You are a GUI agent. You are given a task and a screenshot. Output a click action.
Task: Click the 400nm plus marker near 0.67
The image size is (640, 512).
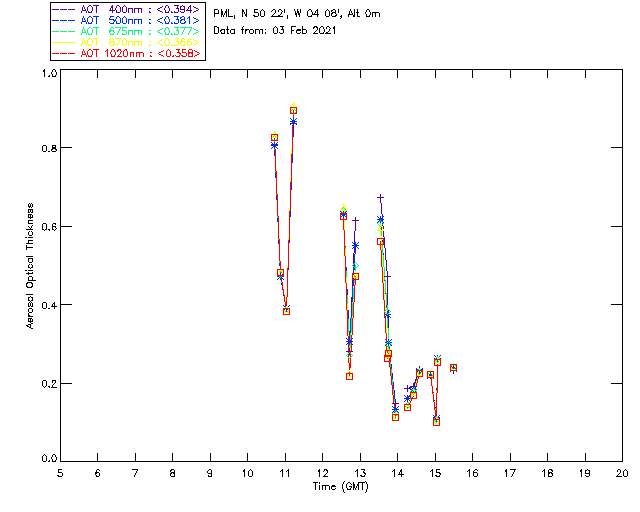(380, 198)
